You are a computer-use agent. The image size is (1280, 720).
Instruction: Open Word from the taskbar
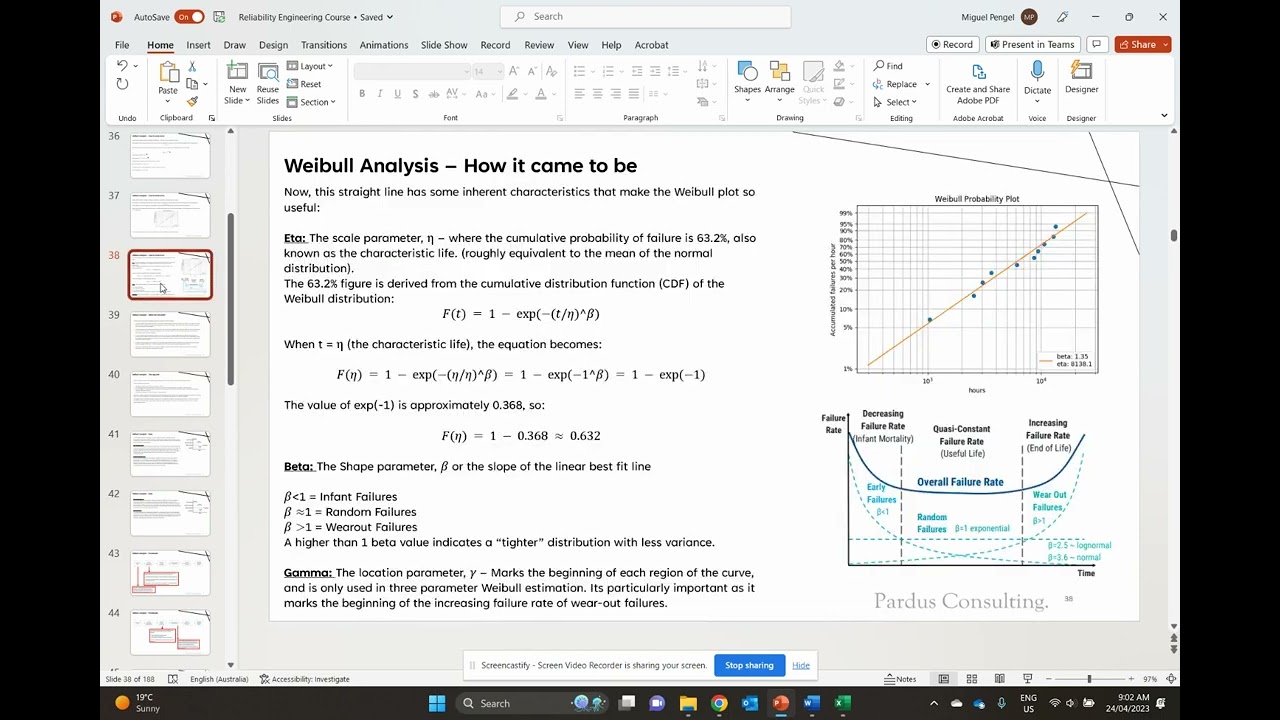[811, 703]
